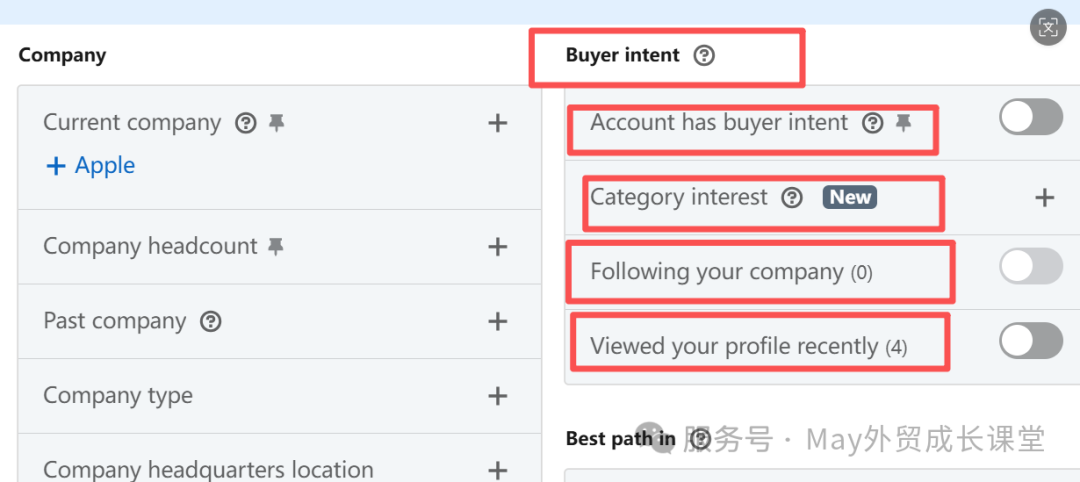Image resolution: width=1080 pixels, height=482 pixels.
Task: Expand the Current company filter
Action: (x=497, y=123)
